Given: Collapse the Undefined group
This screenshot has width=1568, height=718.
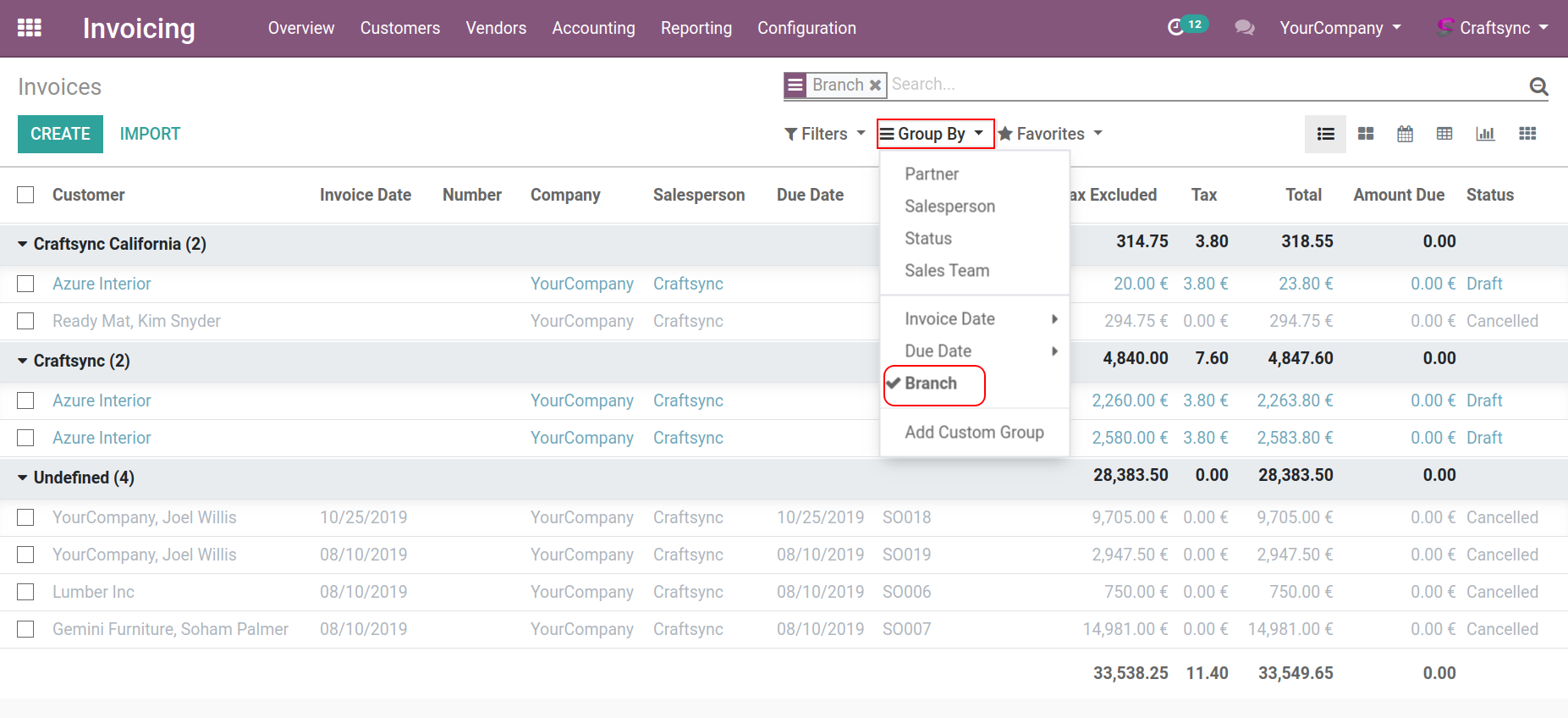Looking at the screenshot, I should click(x=23, y=478).
